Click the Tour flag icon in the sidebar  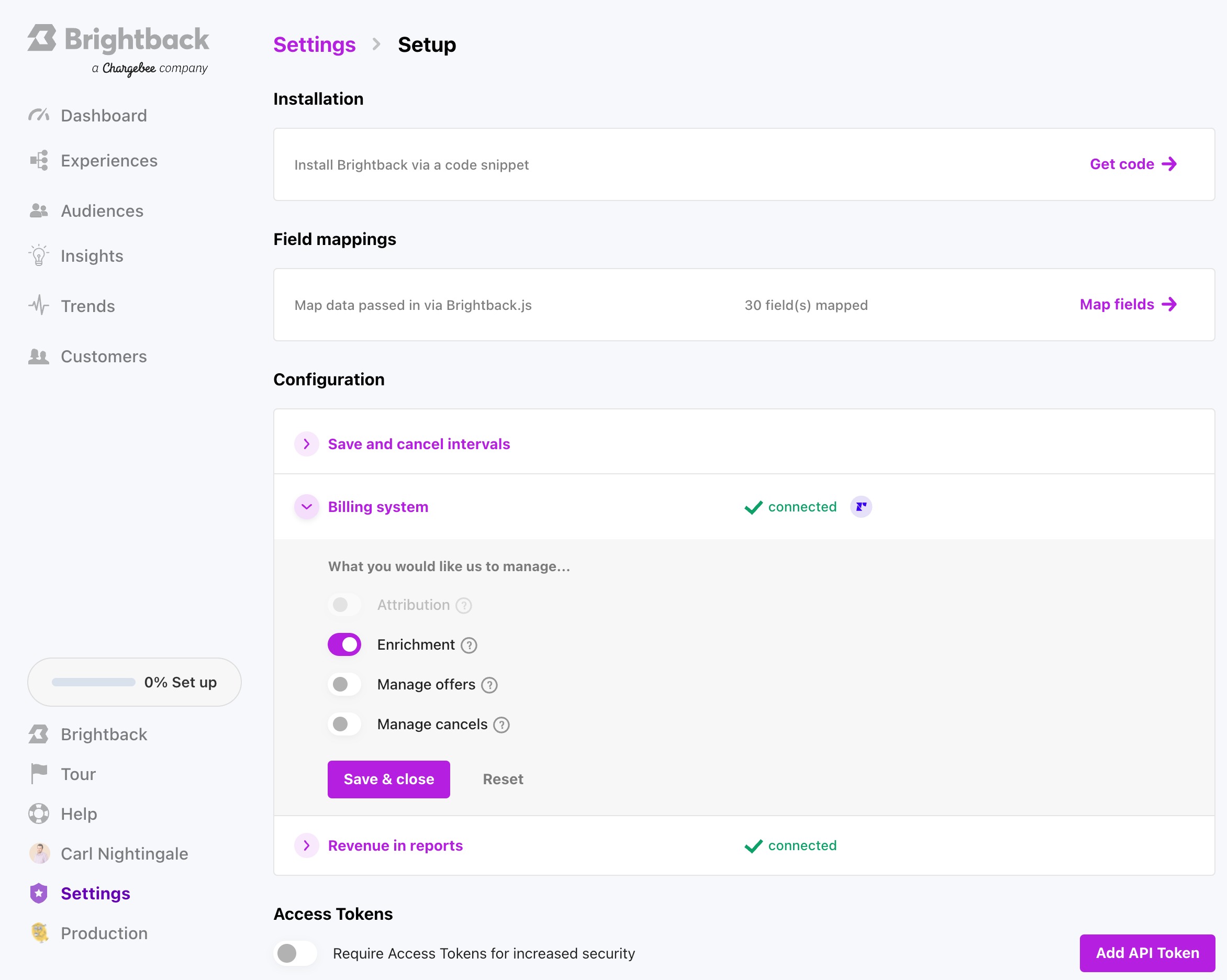(x=38, y=773)
